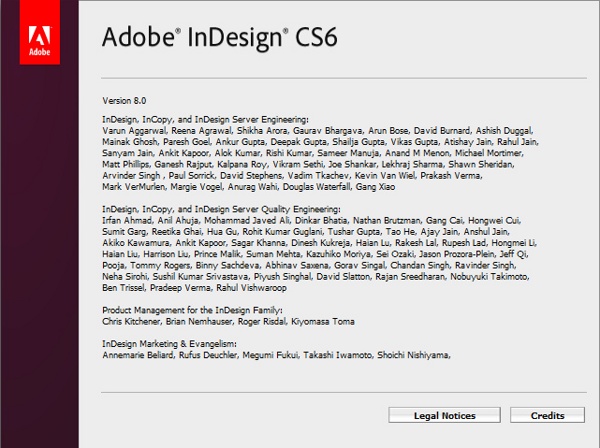Click the name Irfan Ahmad
The width and height of the screenshot is (600, 448).
[127, 217]
